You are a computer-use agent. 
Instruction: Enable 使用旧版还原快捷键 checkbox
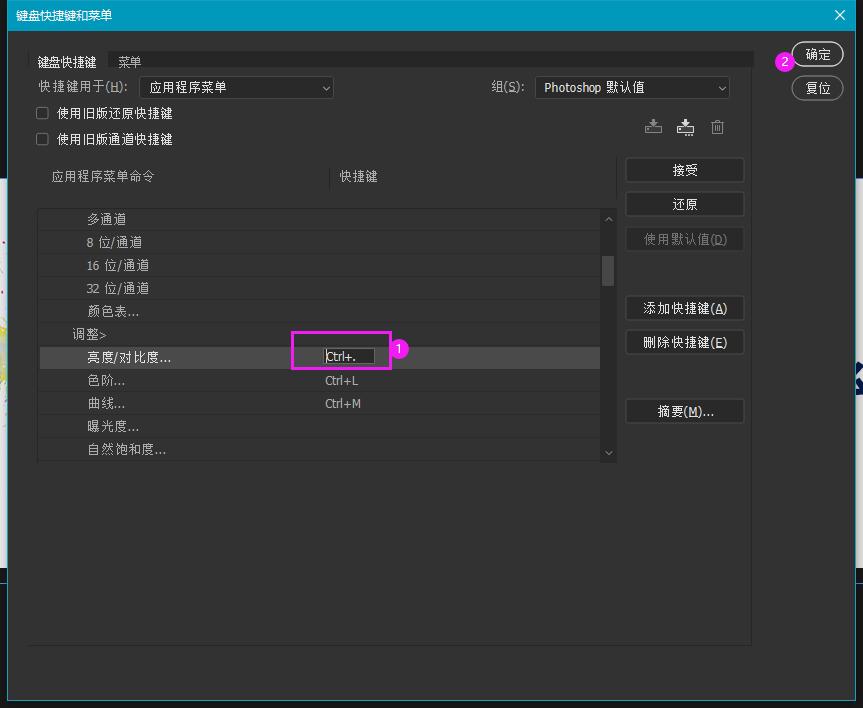42,113
